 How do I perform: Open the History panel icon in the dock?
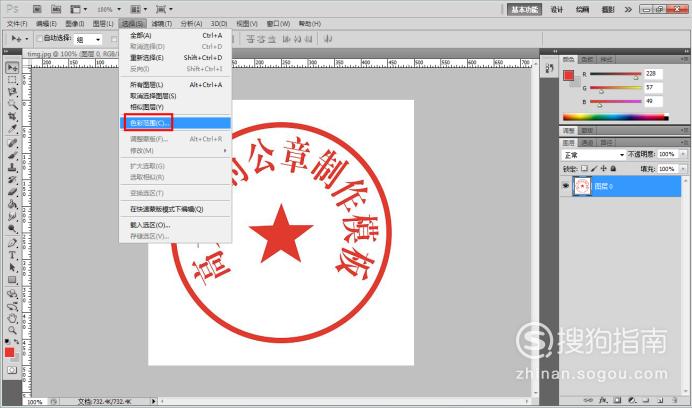tap(549, 68)
